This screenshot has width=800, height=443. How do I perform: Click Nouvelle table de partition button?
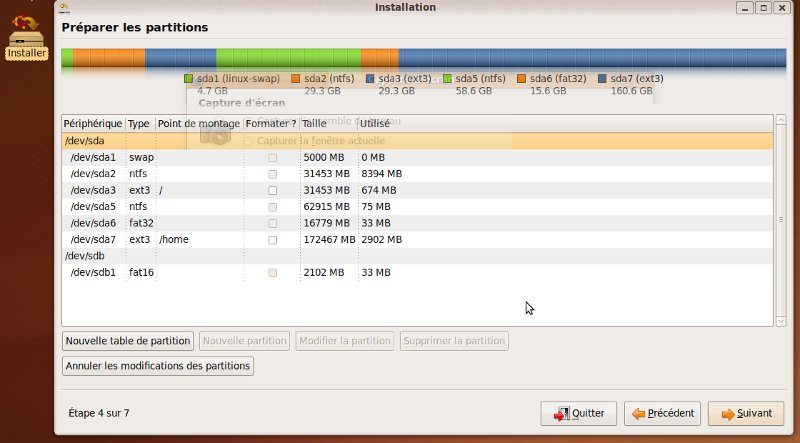[128, 341]
